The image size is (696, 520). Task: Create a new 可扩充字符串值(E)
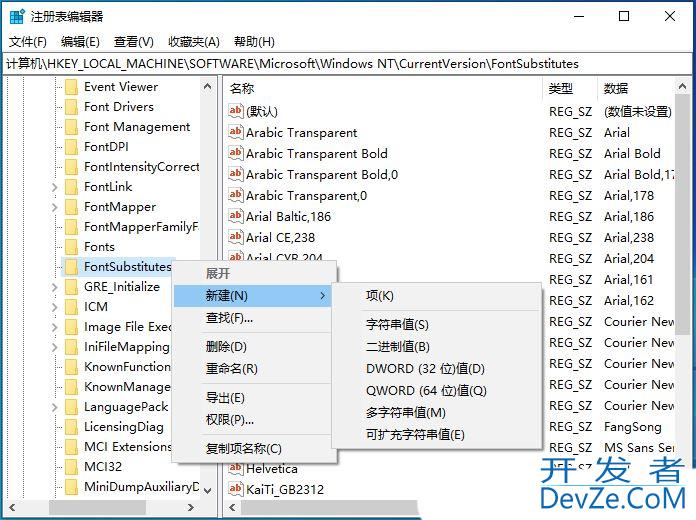(437, 434)
